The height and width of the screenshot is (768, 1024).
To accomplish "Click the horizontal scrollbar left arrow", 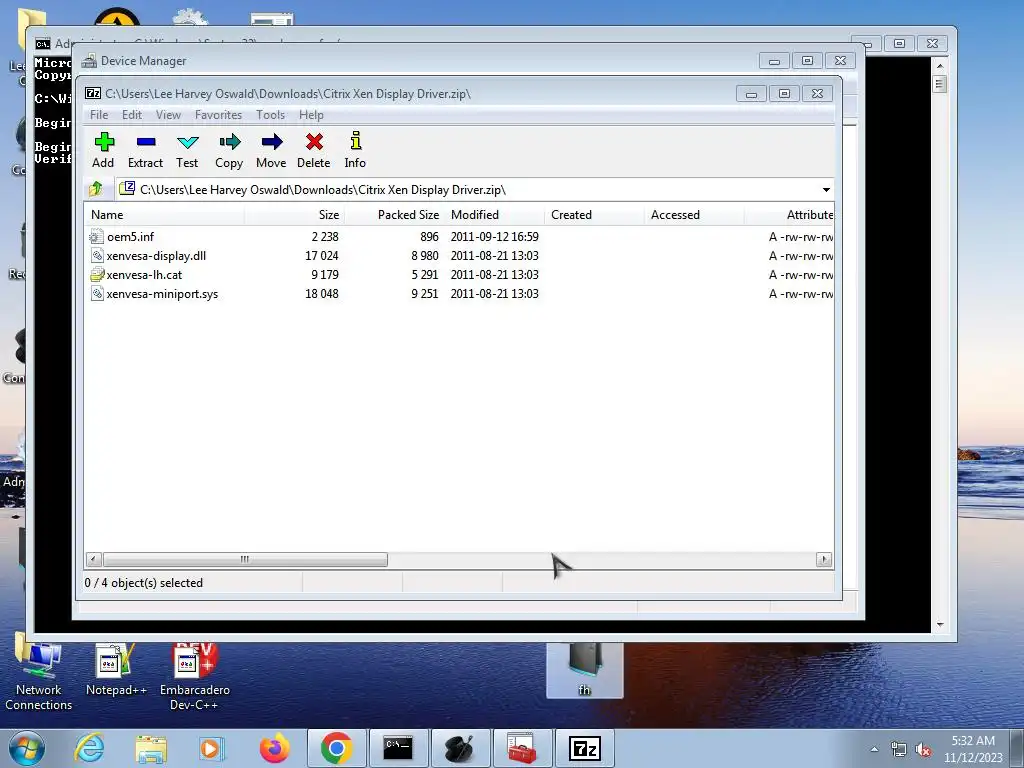I will (x=93, y=559).
